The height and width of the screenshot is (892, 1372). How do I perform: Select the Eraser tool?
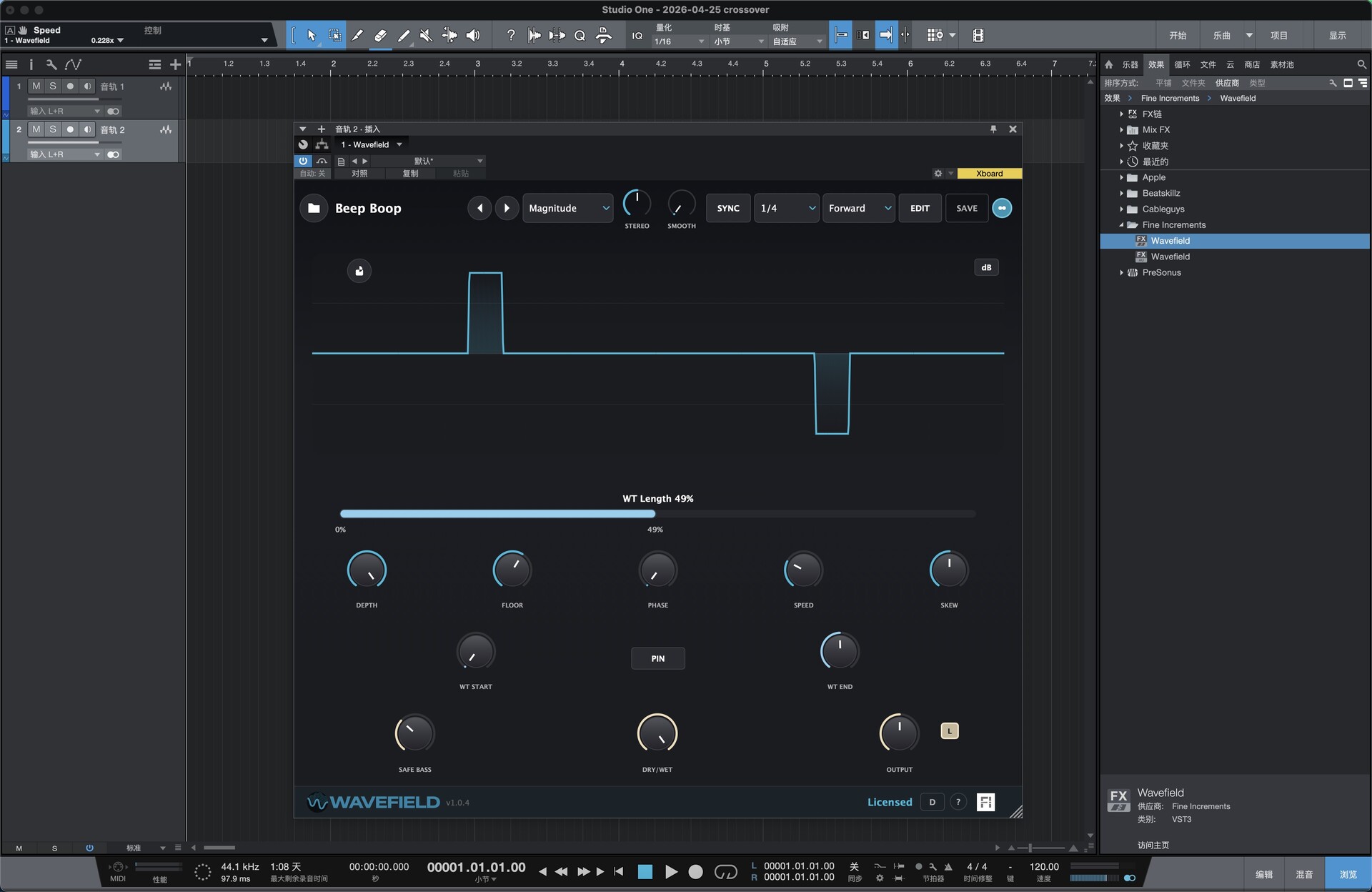tap(380, 35)
